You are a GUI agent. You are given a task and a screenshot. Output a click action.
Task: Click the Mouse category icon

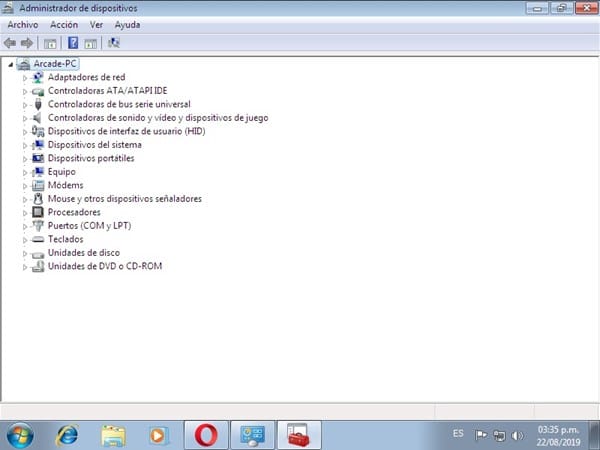(x=38, y=199)
